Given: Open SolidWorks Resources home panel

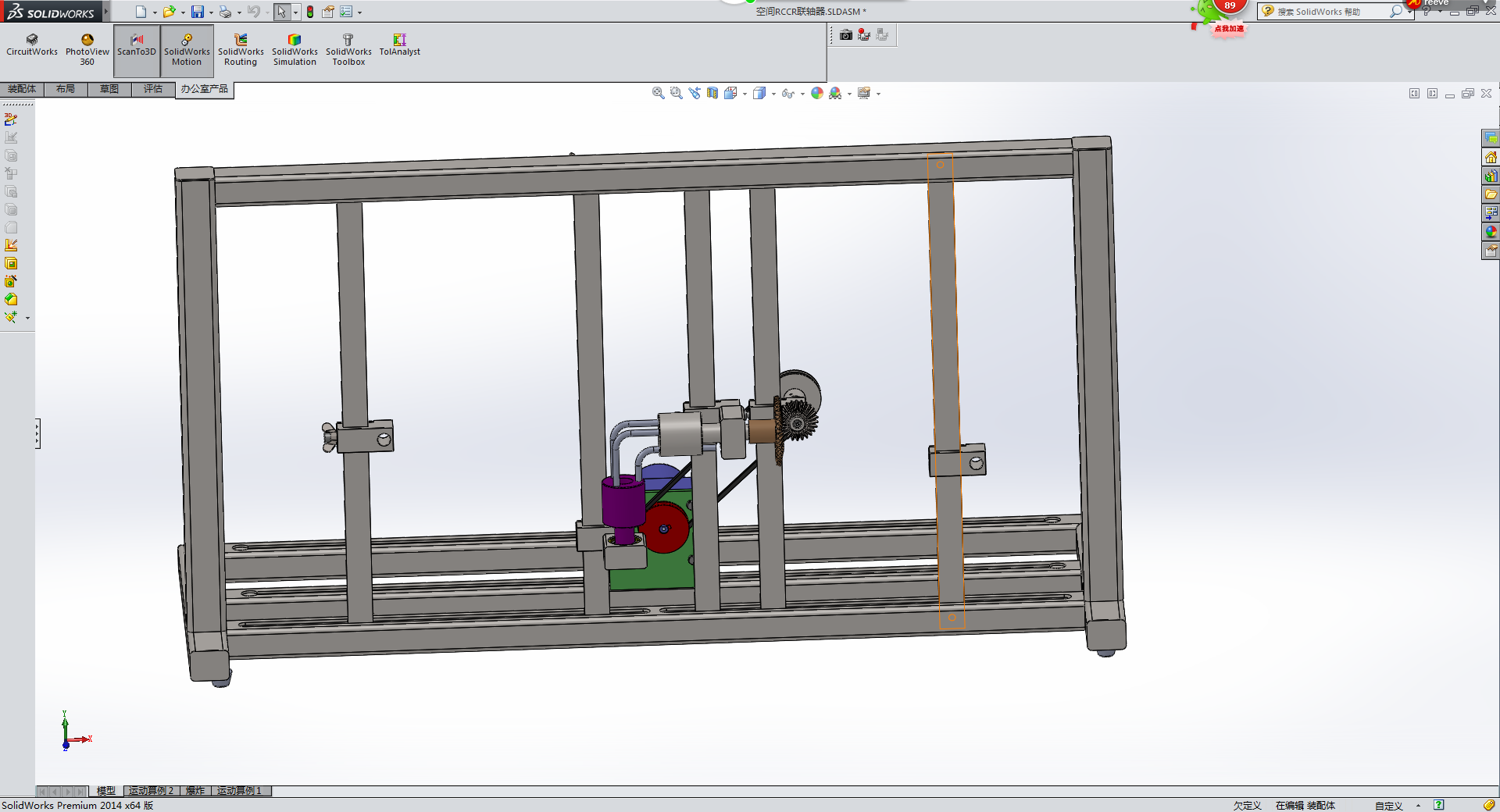Looking at the screenshot, I should click(1491, 156).
